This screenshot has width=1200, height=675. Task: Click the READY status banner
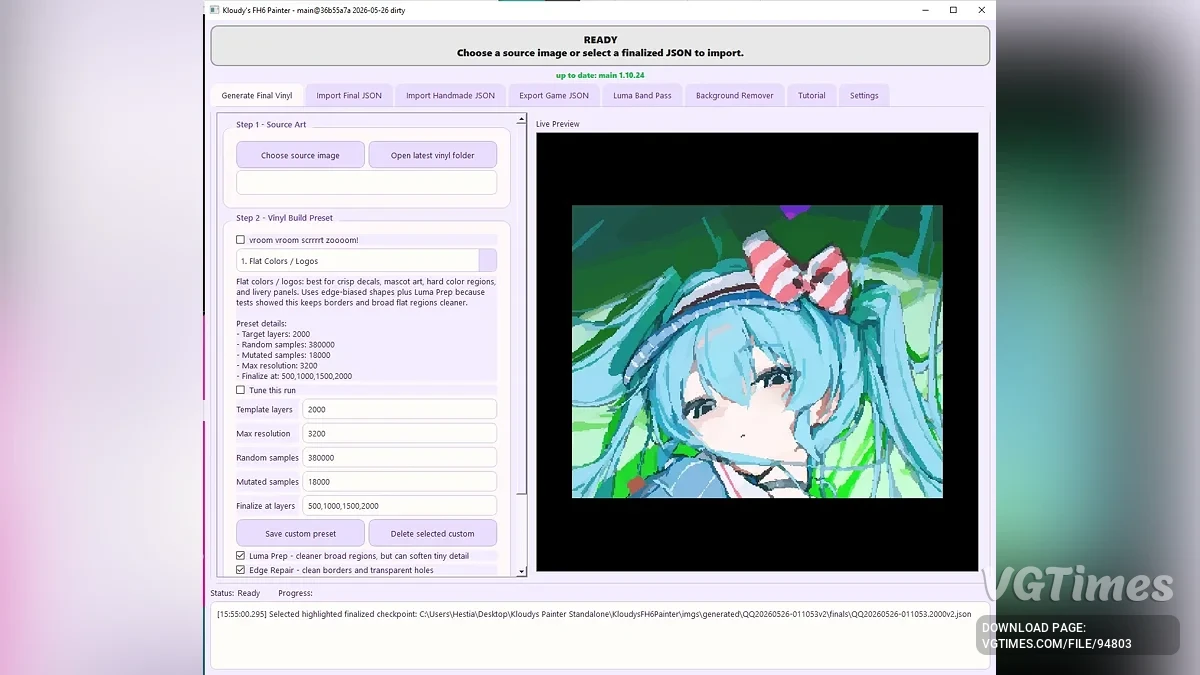600,46
